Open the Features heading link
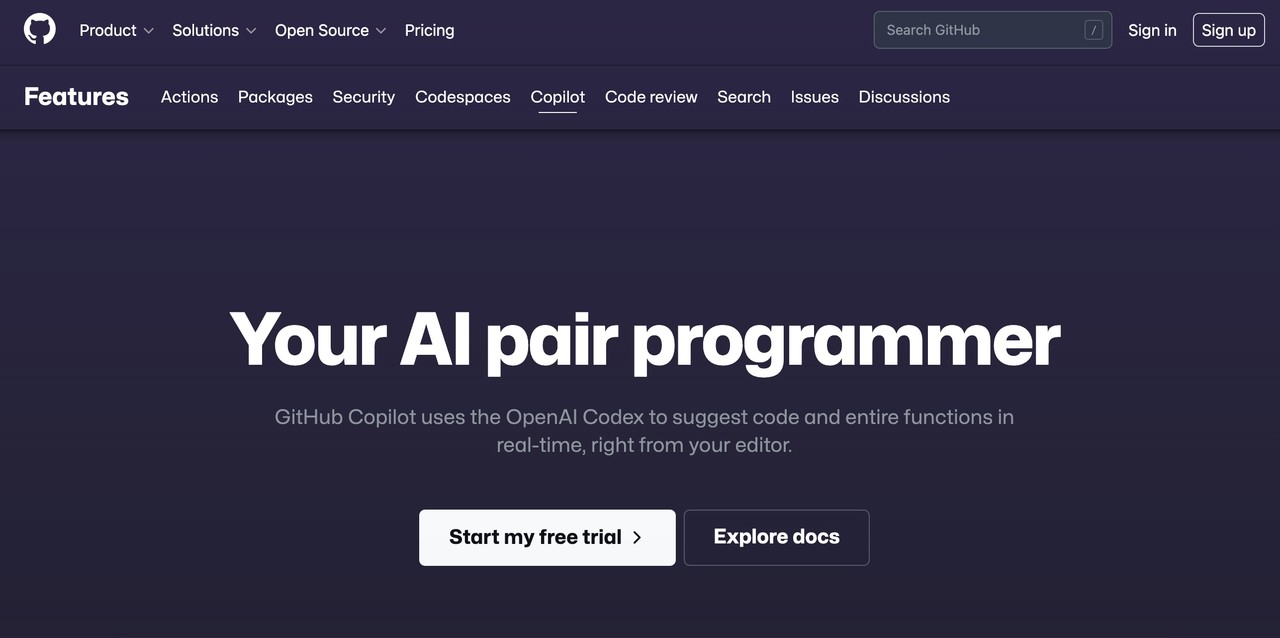 pos(76,97)
